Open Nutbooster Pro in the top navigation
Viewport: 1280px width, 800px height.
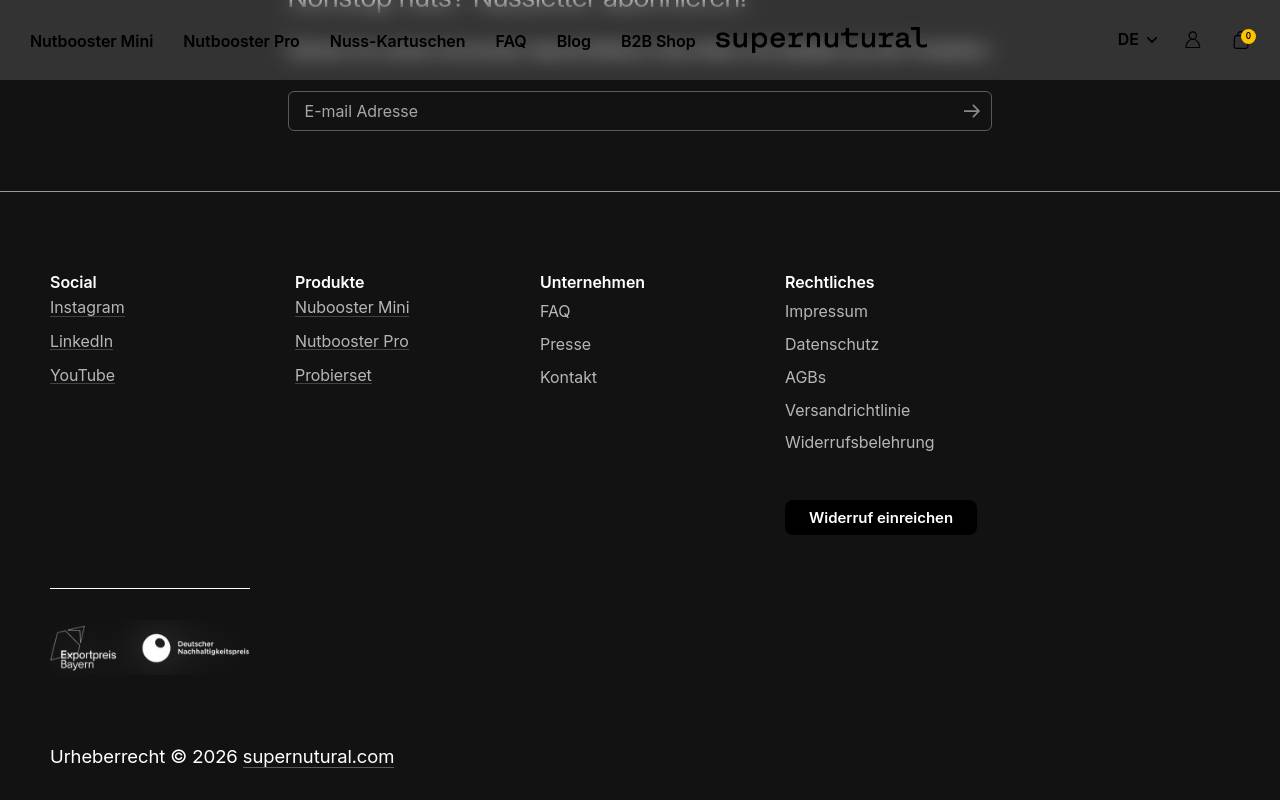click(241, 41)
